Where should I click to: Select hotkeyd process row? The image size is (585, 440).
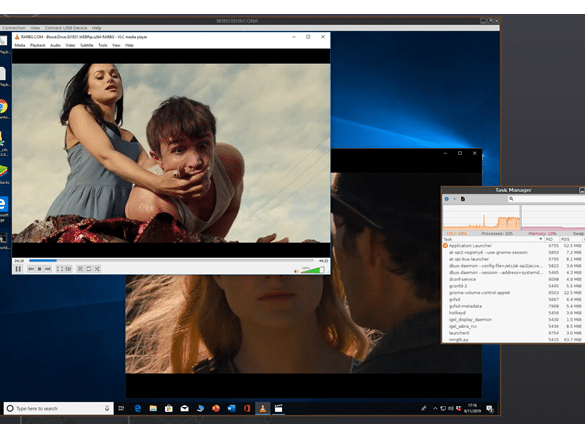(513, 313)
